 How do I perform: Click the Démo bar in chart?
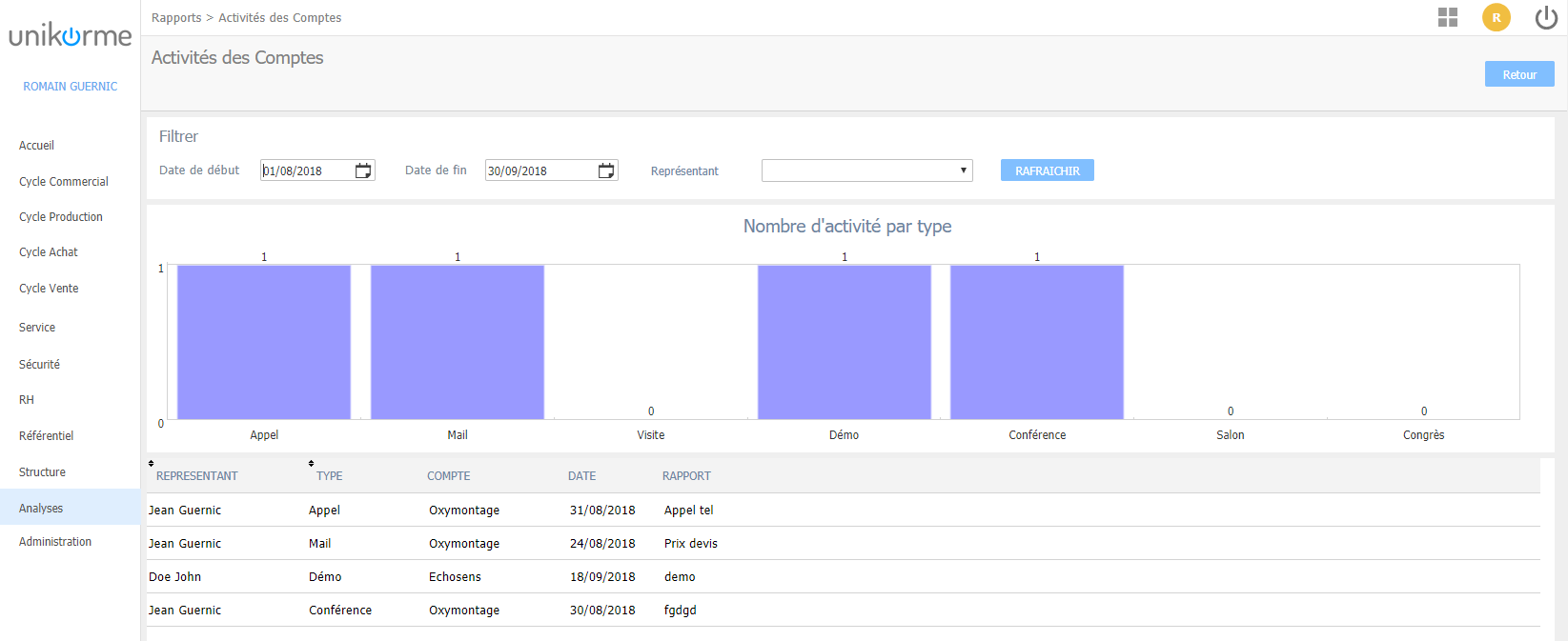(845, 342)
